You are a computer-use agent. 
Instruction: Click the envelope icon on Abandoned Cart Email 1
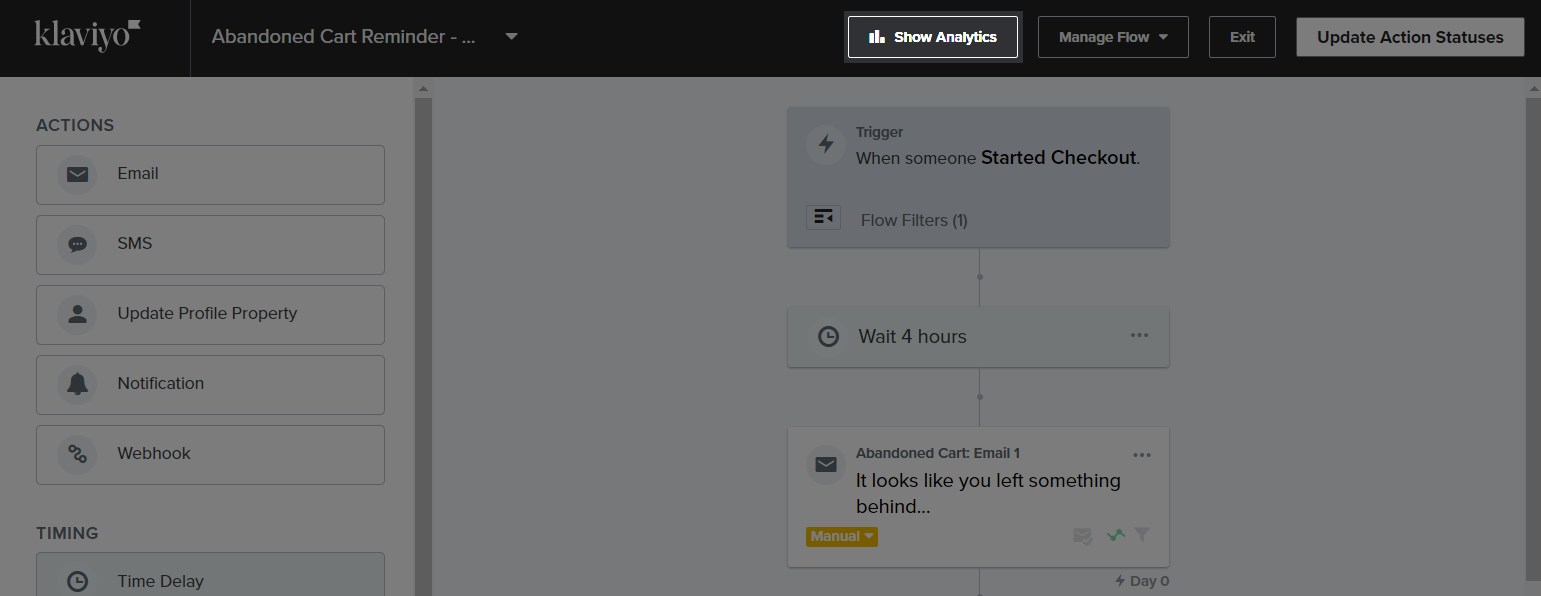pos(826,465)
